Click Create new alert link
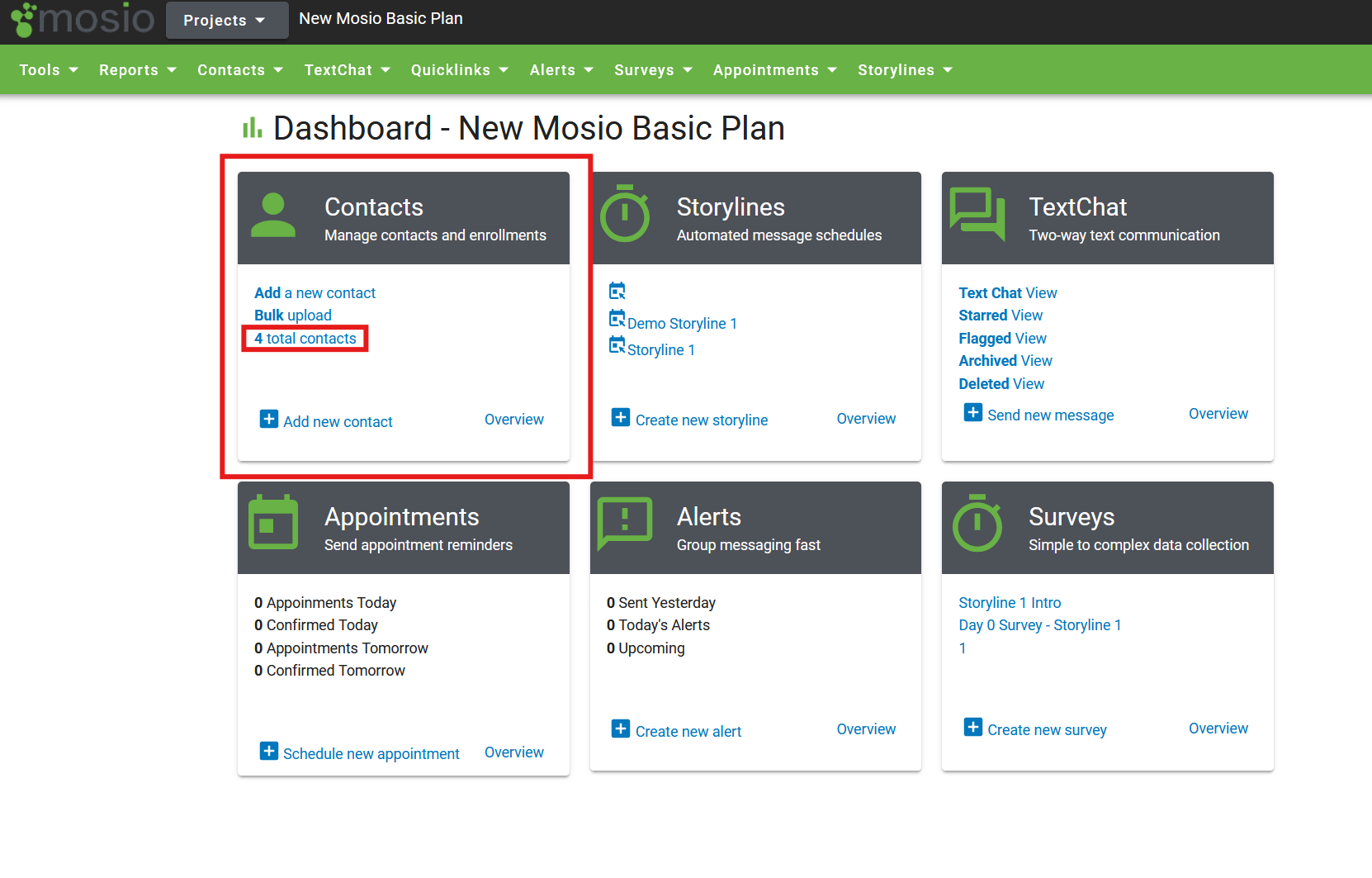Screen dimensions: 1372x878 (688, 732)
